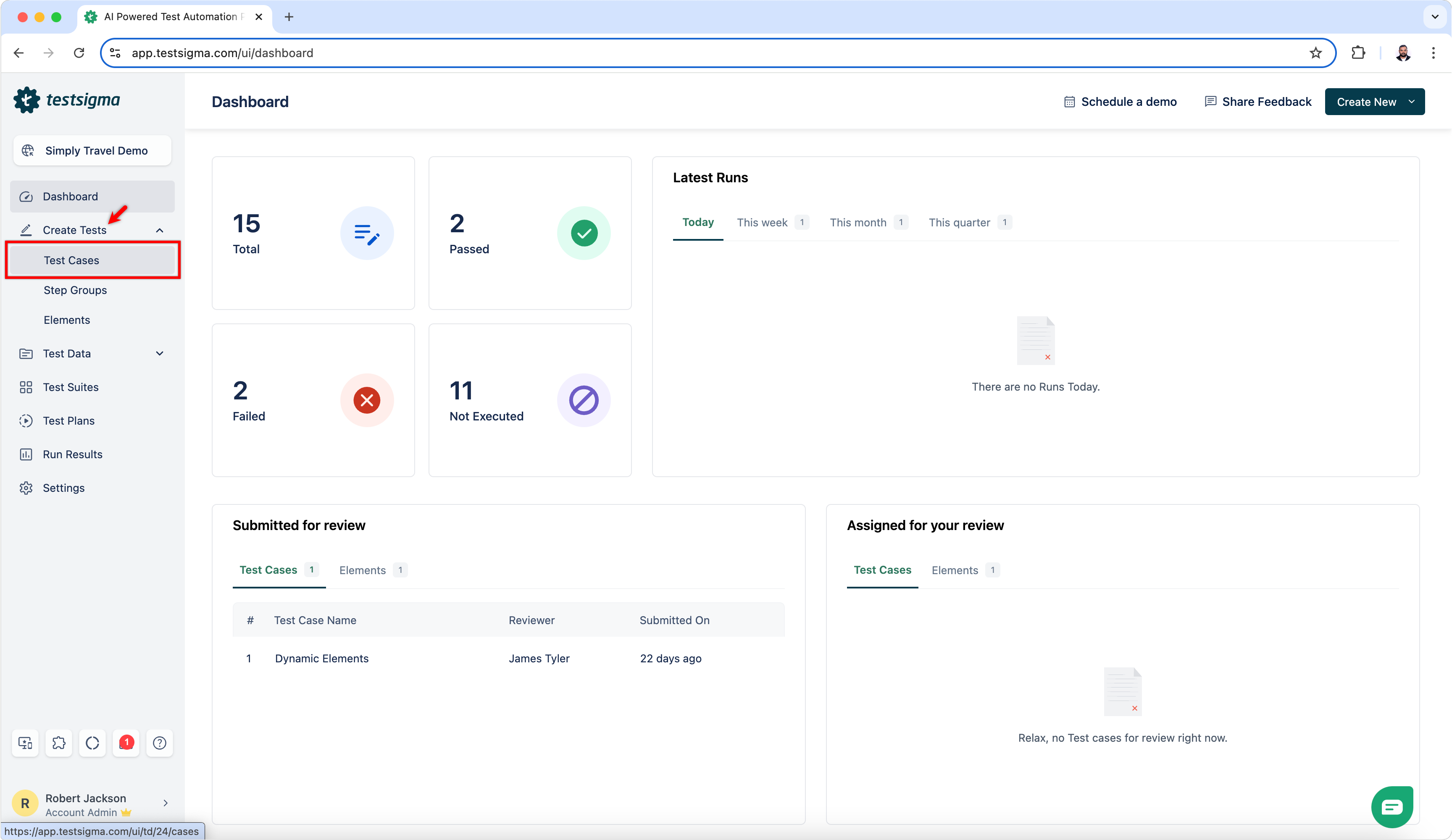Open Elements tab under Assigned for review
Image resolution: width=1452 pixels, height=840 pixels.
pos(954,570)
